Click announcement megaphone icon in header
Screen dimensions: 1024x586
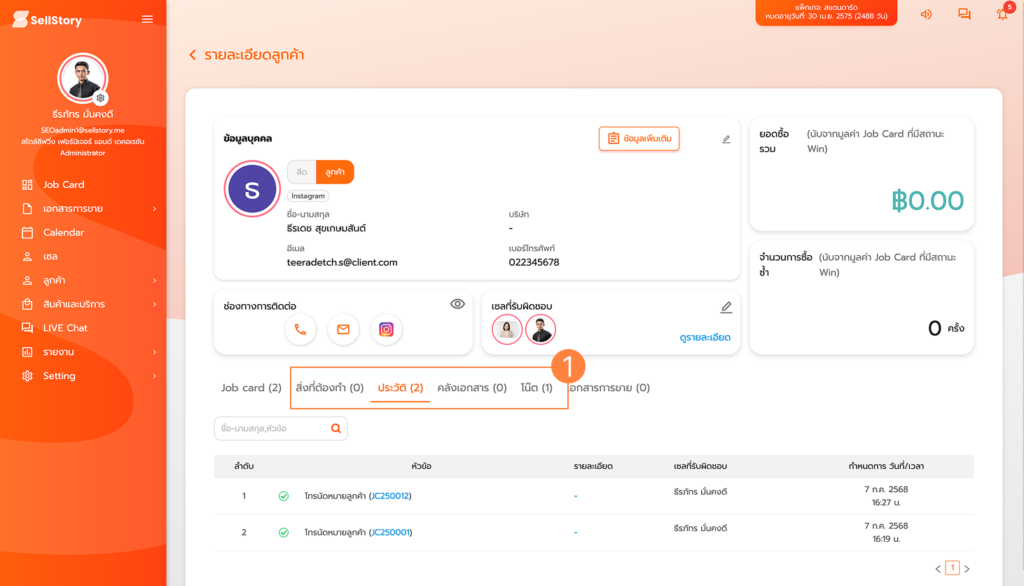click(926, 14)
